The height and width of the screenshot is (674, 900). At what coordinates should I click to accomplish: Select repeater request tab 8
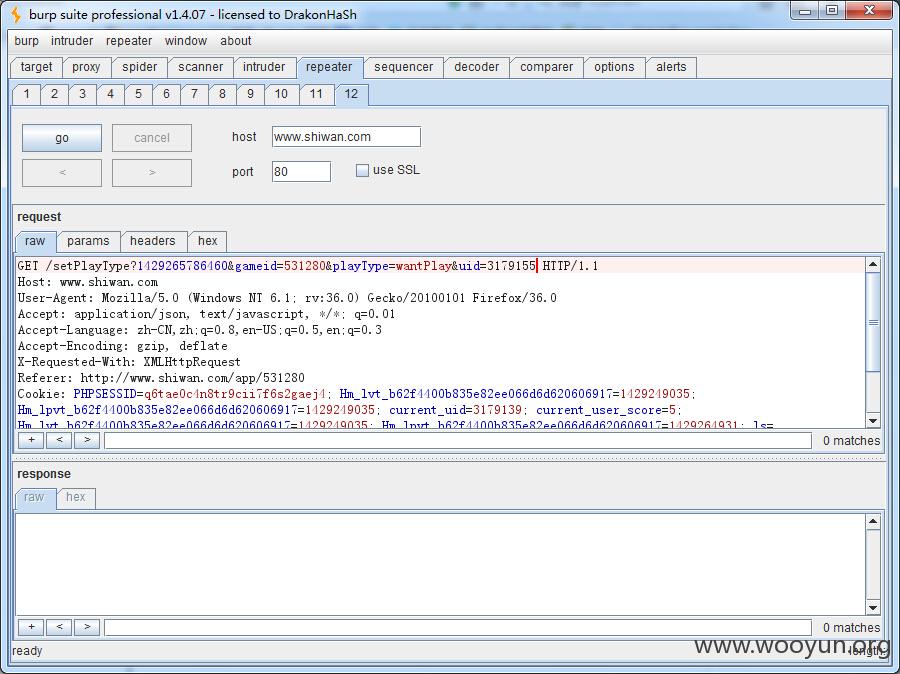(x=222, y=94)
